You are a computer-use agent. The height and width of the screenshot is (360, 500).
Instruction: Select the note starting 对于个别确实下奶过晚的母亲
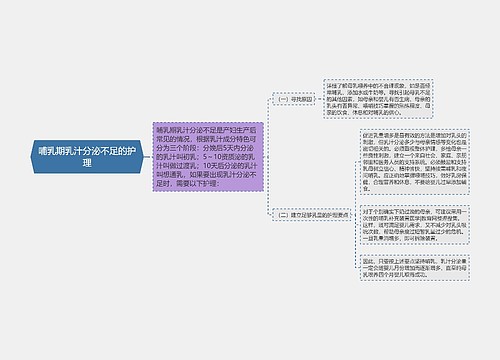click(x=415, y=225)
